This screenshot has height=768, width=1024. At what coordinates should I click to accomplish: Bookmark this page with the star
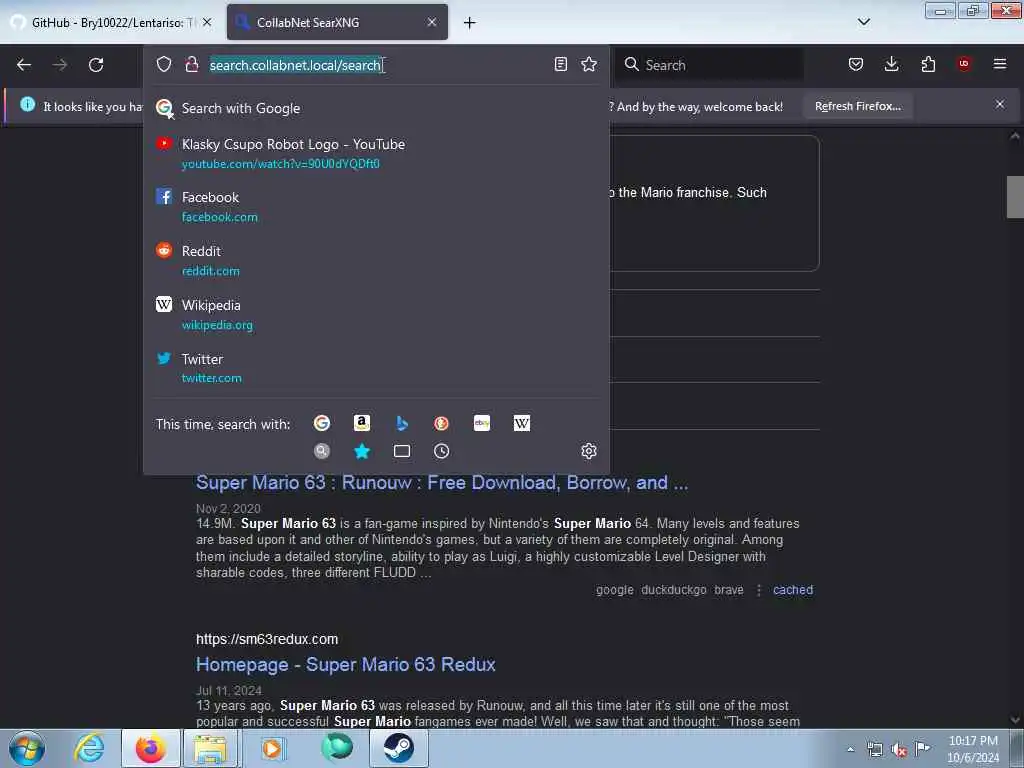[589, 64]
